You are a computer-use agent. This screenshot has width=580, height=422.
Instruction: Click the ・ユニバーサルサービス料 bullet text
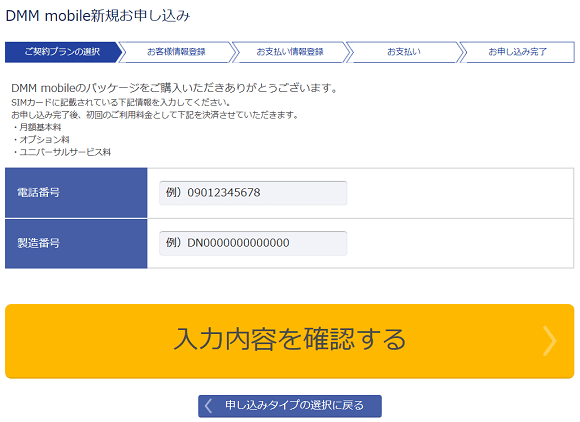tap(61, 152)
